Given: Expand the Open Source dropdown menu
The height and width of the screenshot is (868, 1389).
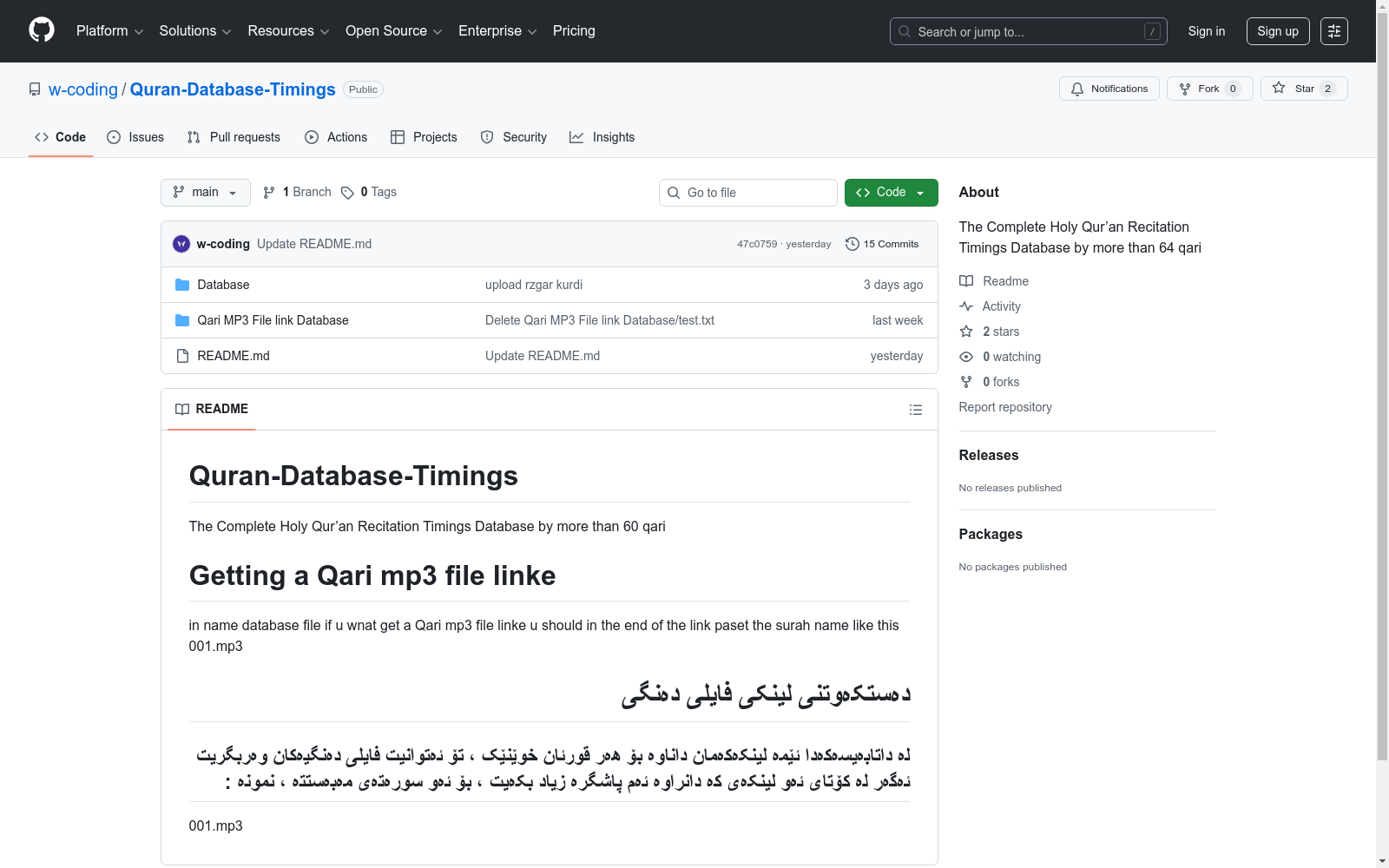Looking at the screenshot, I should (394, 31).
